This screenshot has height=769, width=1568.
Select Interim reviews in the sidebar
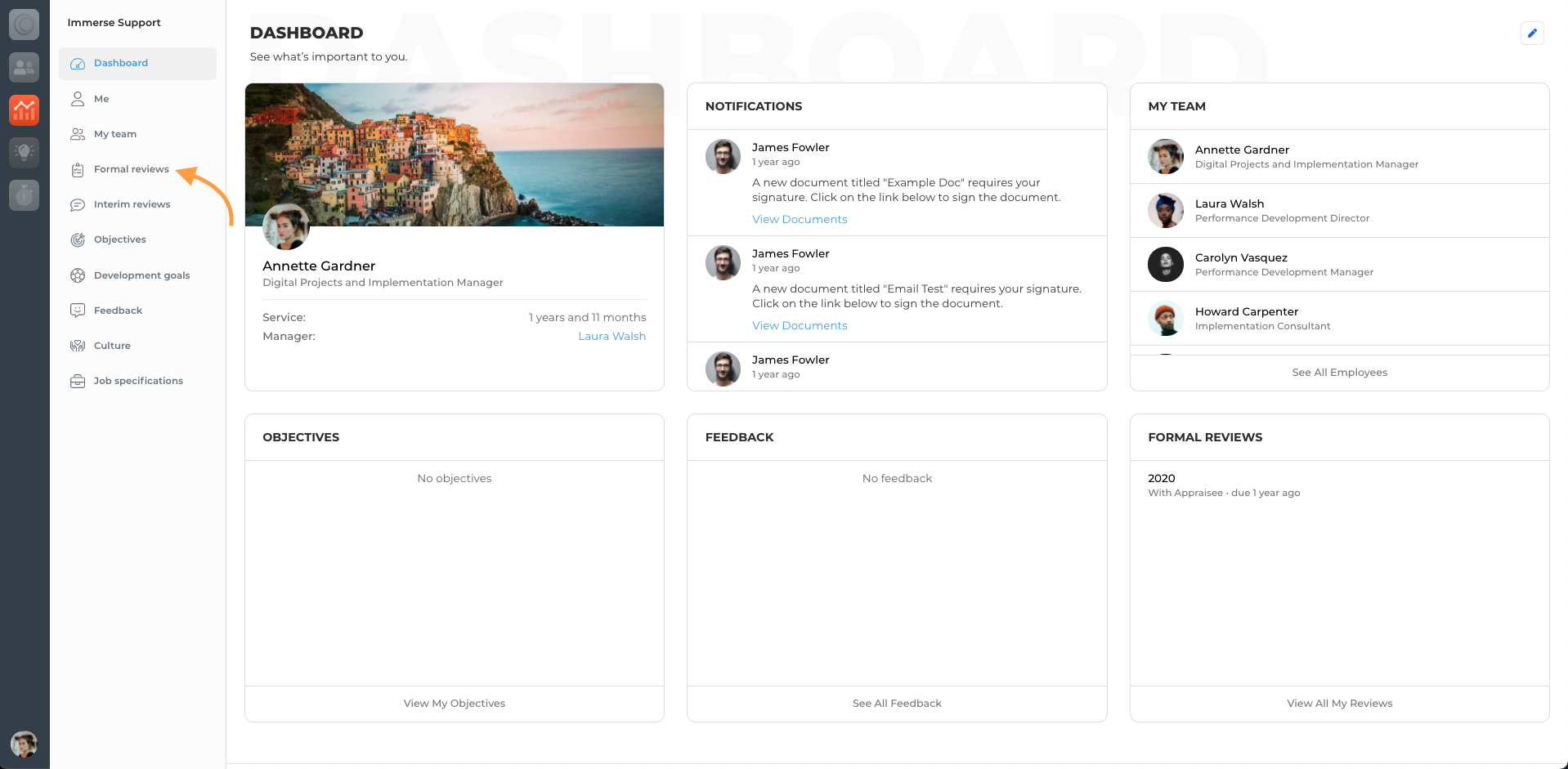click(x=137, y=204)
